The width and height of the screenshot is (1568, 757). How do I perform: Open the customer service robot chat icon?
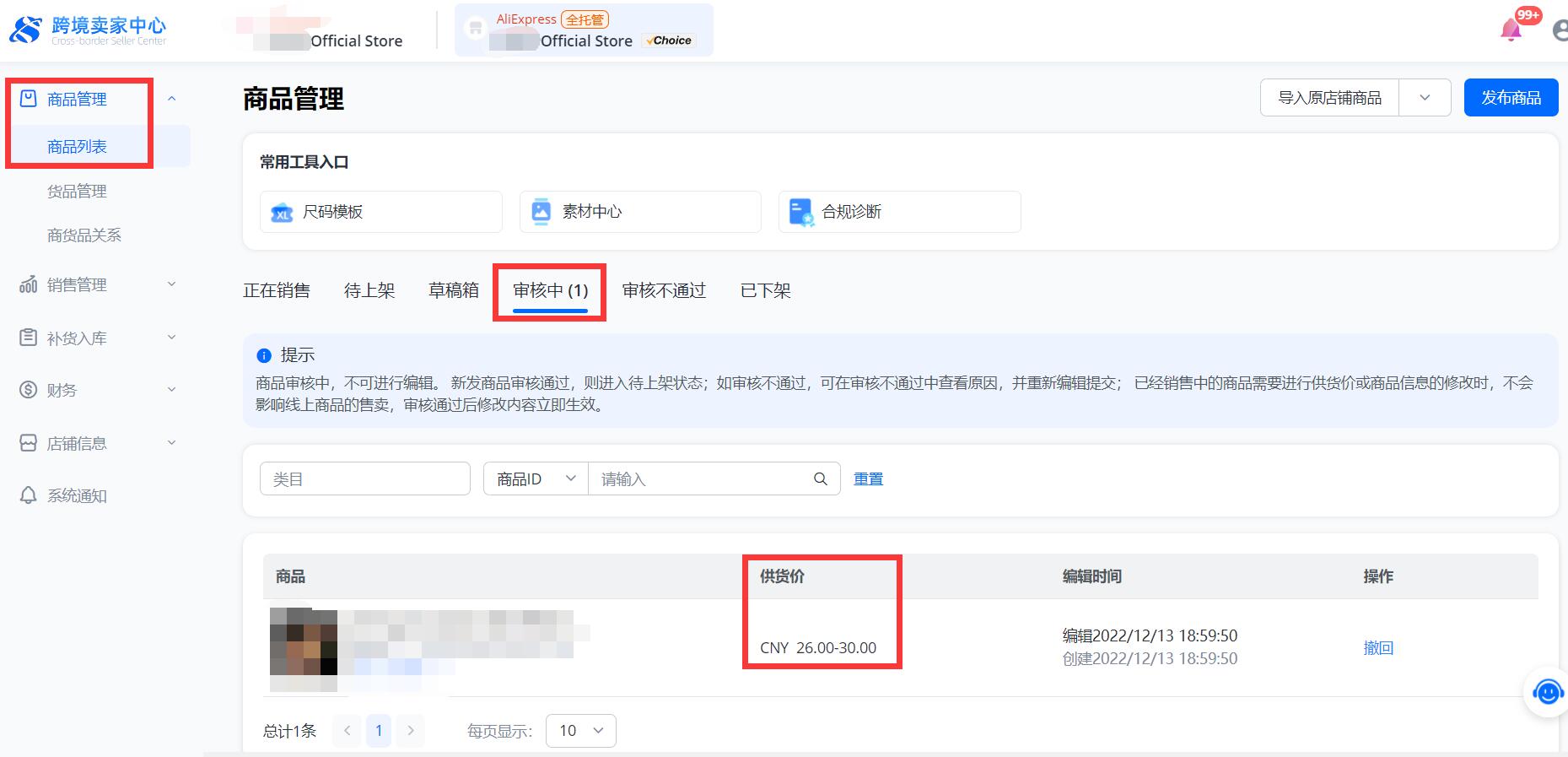coord(1548,693)
